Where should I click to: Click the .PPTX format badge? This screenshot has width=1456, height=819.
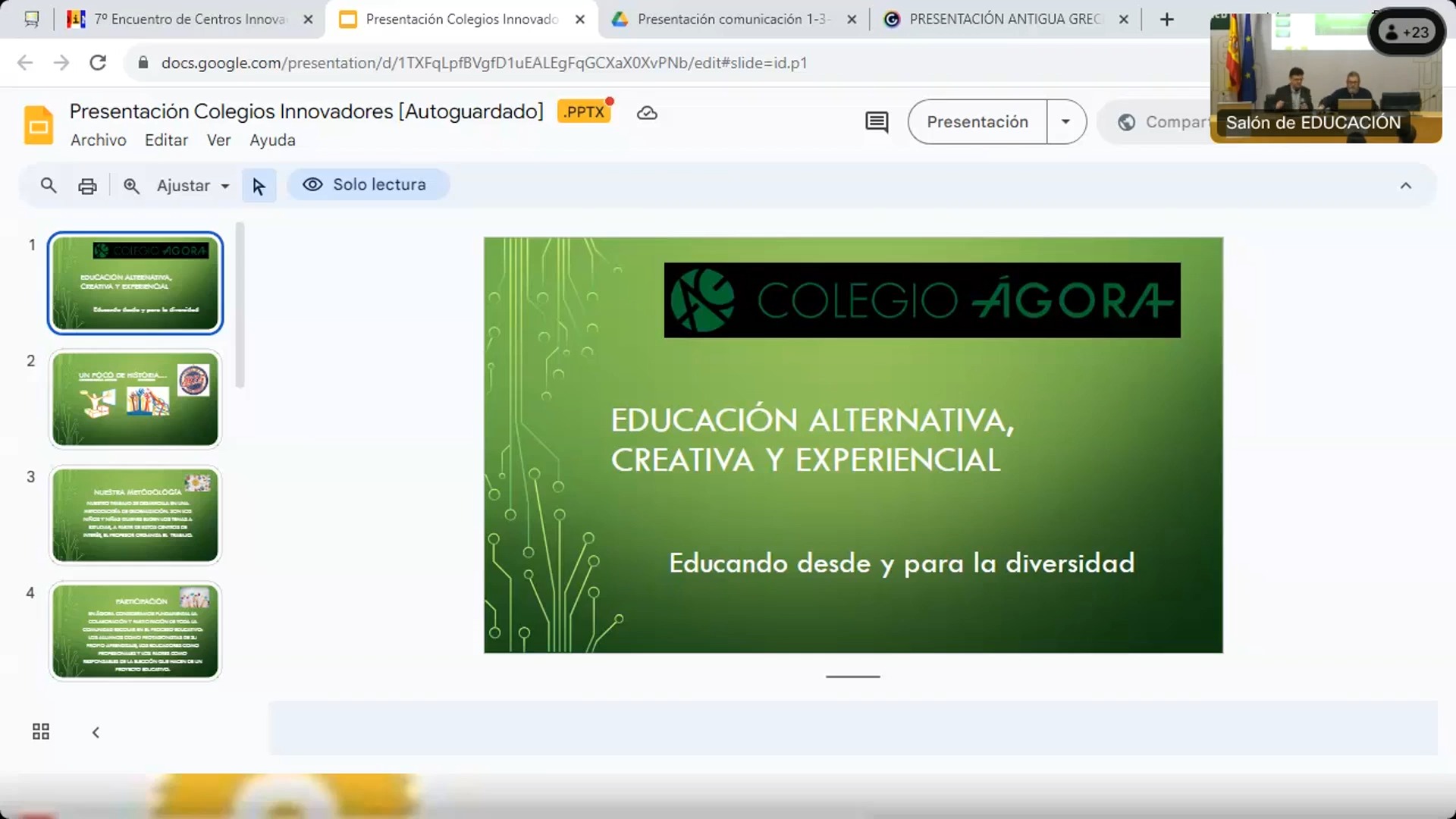coord(584,112)
